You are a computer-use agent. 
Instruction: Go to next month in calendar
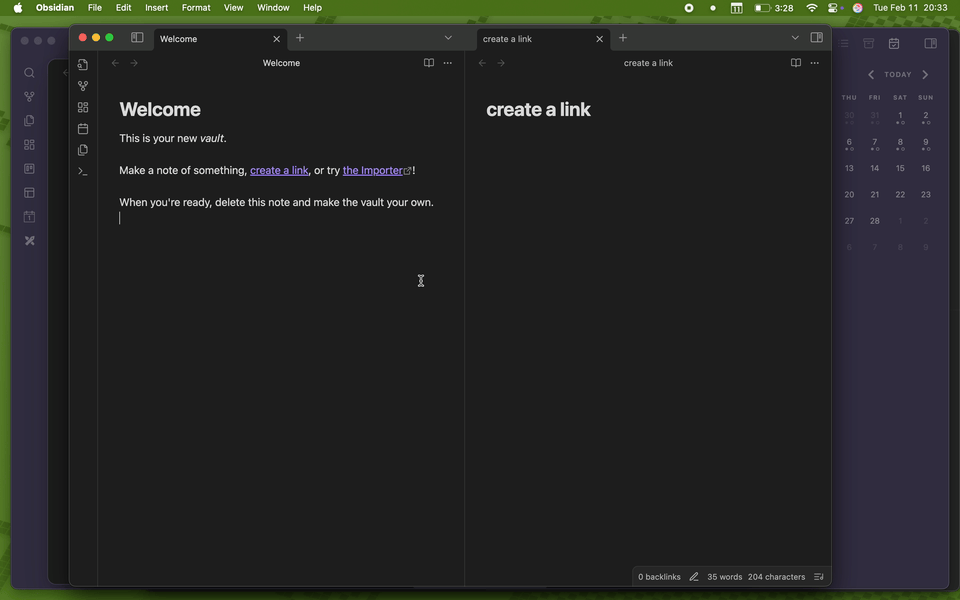click(925, 75)
